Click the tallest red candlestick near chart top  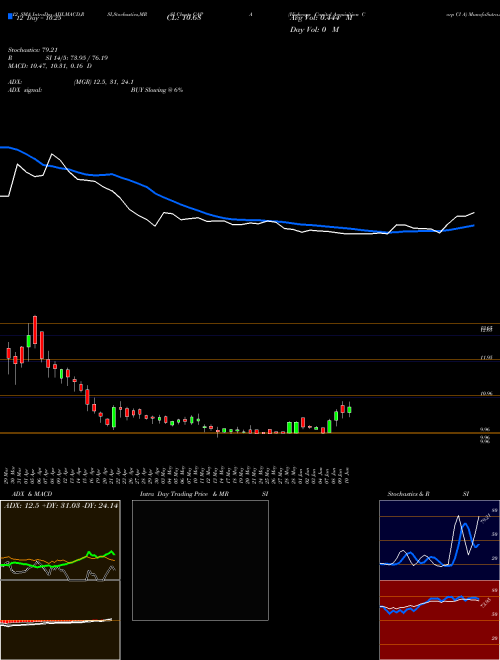pos(35,330)
